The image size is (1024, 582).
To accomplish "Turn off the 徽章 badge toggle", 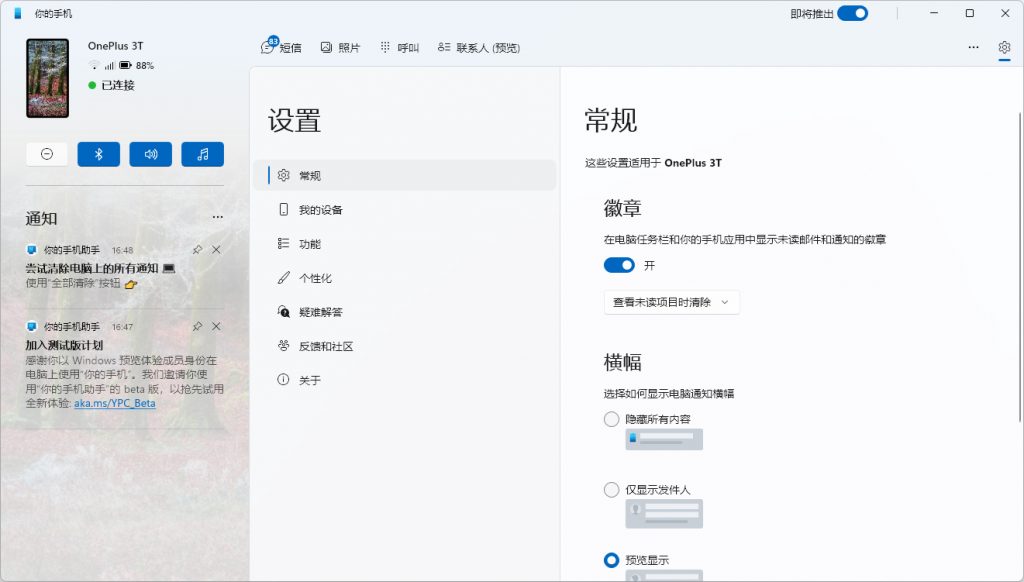I will point(619,265).
